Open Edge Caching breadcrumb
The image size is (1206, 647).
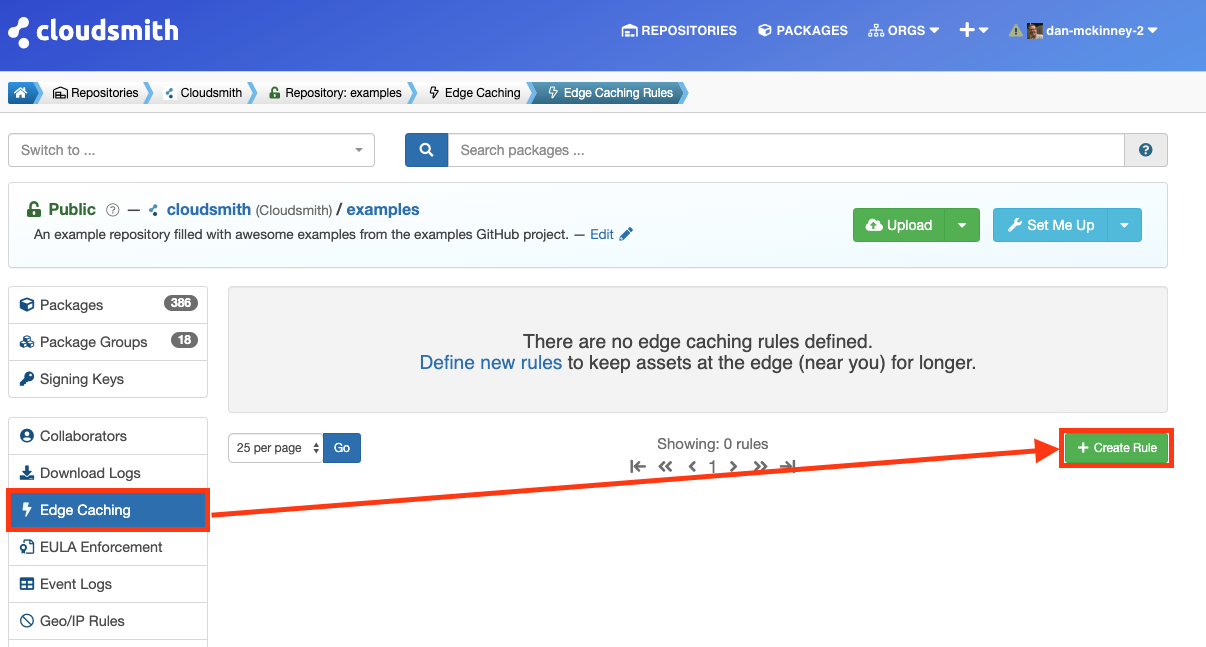point(475,93)
